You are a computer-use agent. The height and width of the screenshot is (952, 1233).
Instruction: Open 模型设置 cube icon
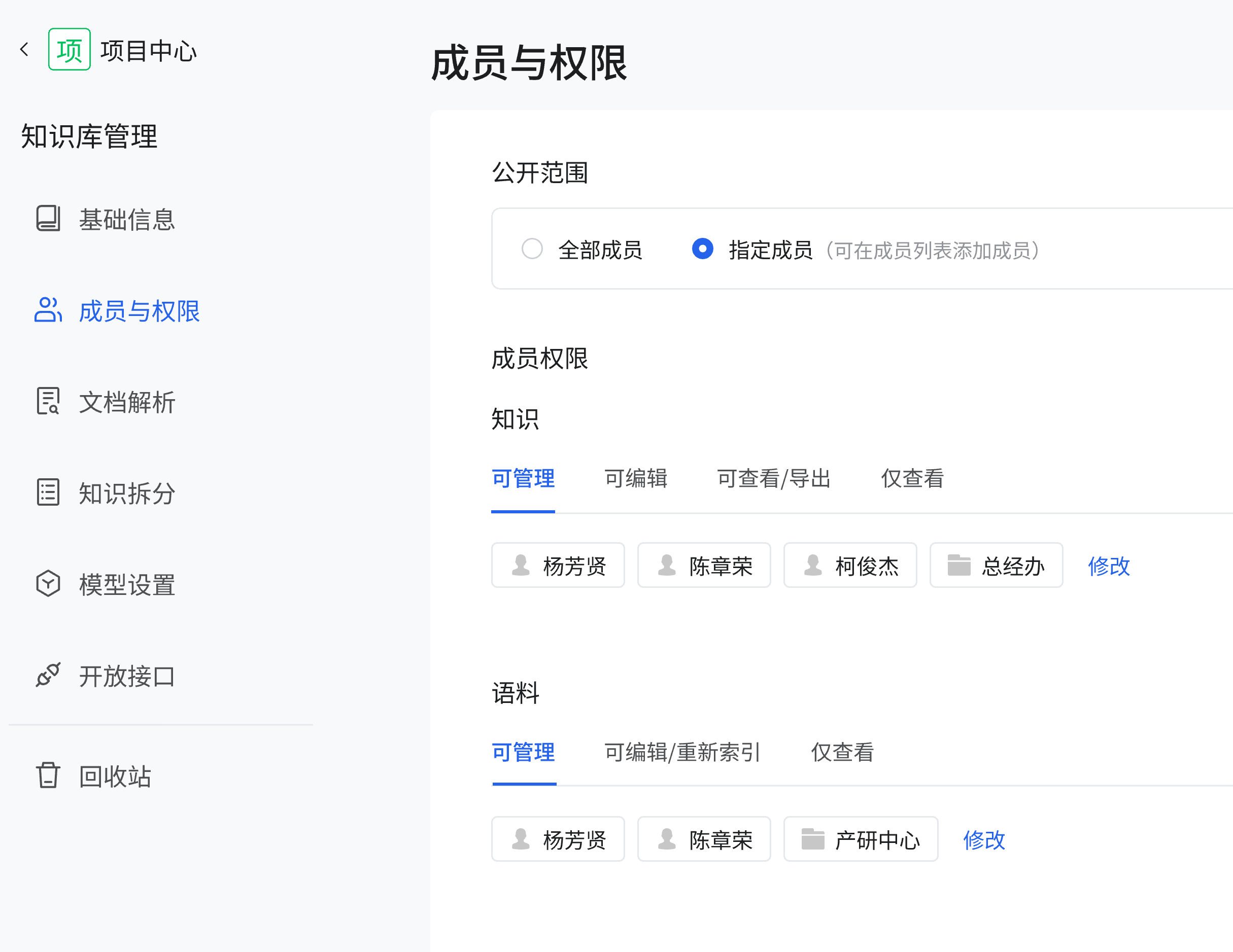(48, 583)
